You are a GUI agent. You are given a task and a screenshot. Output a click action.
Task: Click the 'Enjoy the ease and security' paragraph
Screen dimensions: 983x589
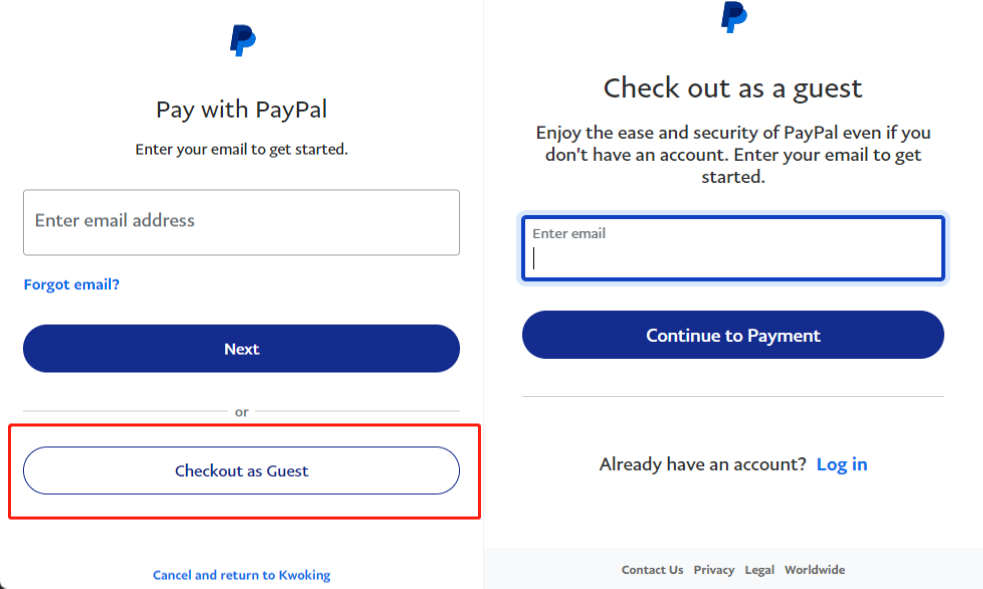pos(733,154)
